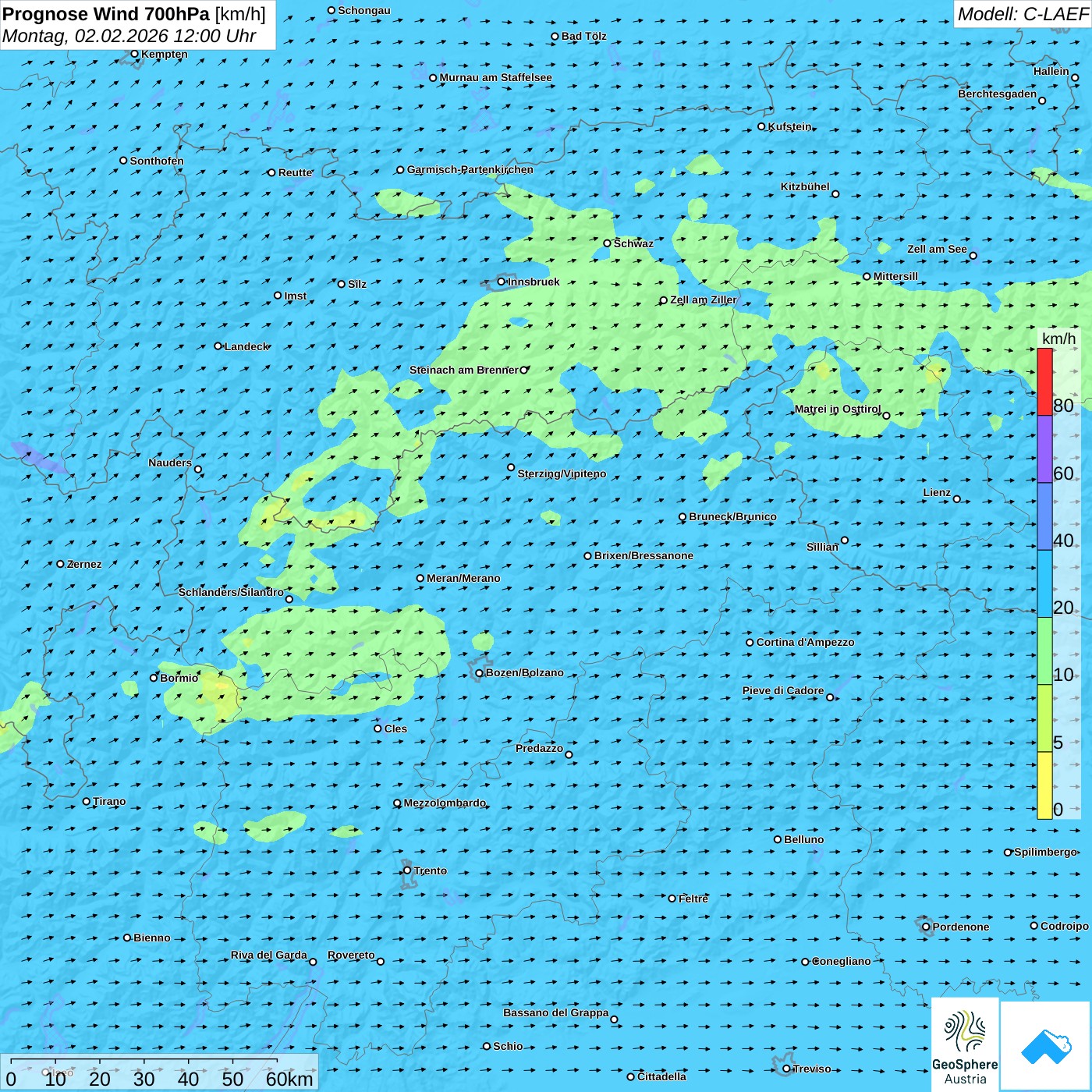
Task: Click the Belluno location dot
Action: 778,839
